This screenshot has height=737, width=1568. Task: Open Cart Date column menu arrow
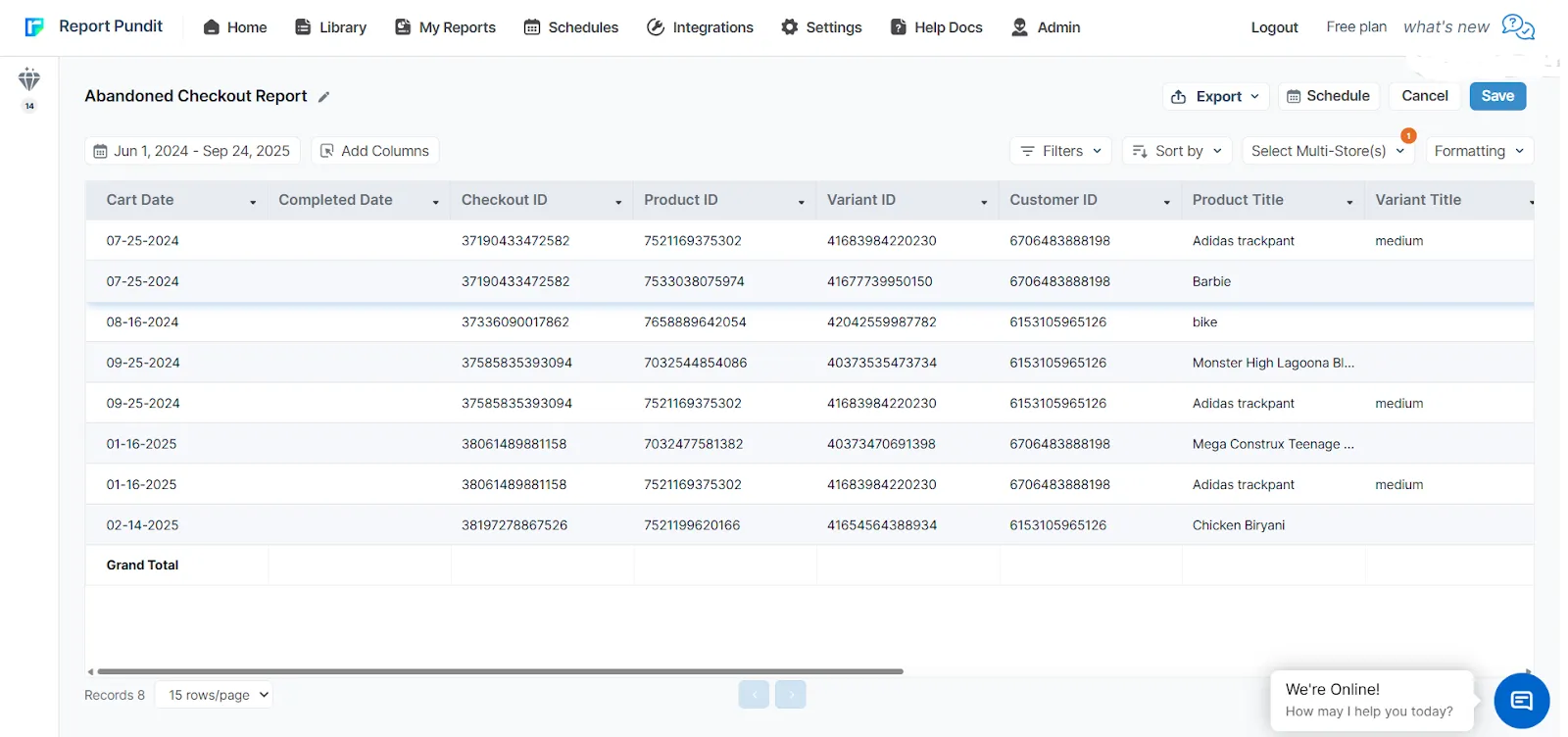click(x=253, y=202)
